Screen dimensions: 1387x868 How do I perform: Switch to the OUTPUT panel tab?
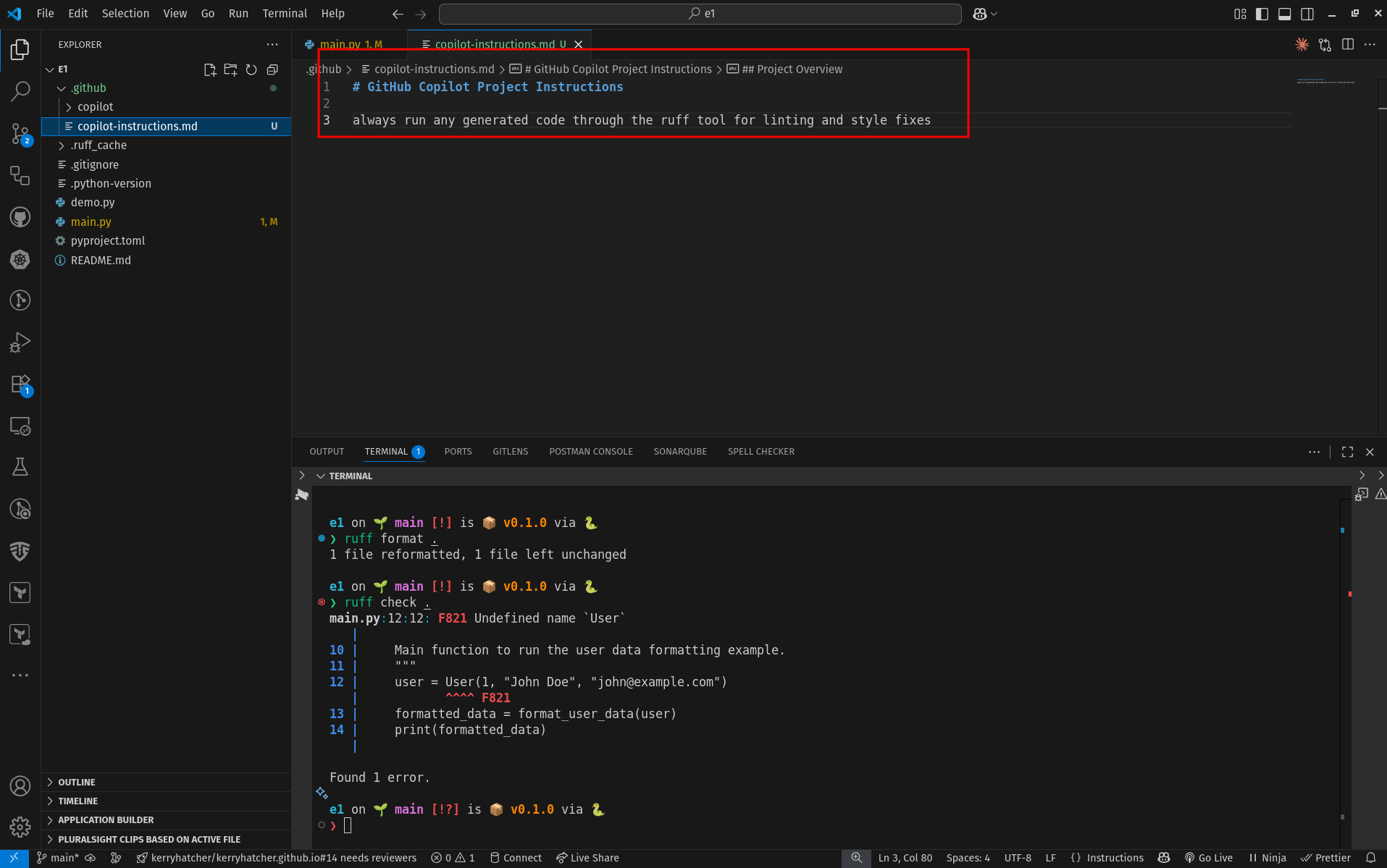(x=327, y=452)
